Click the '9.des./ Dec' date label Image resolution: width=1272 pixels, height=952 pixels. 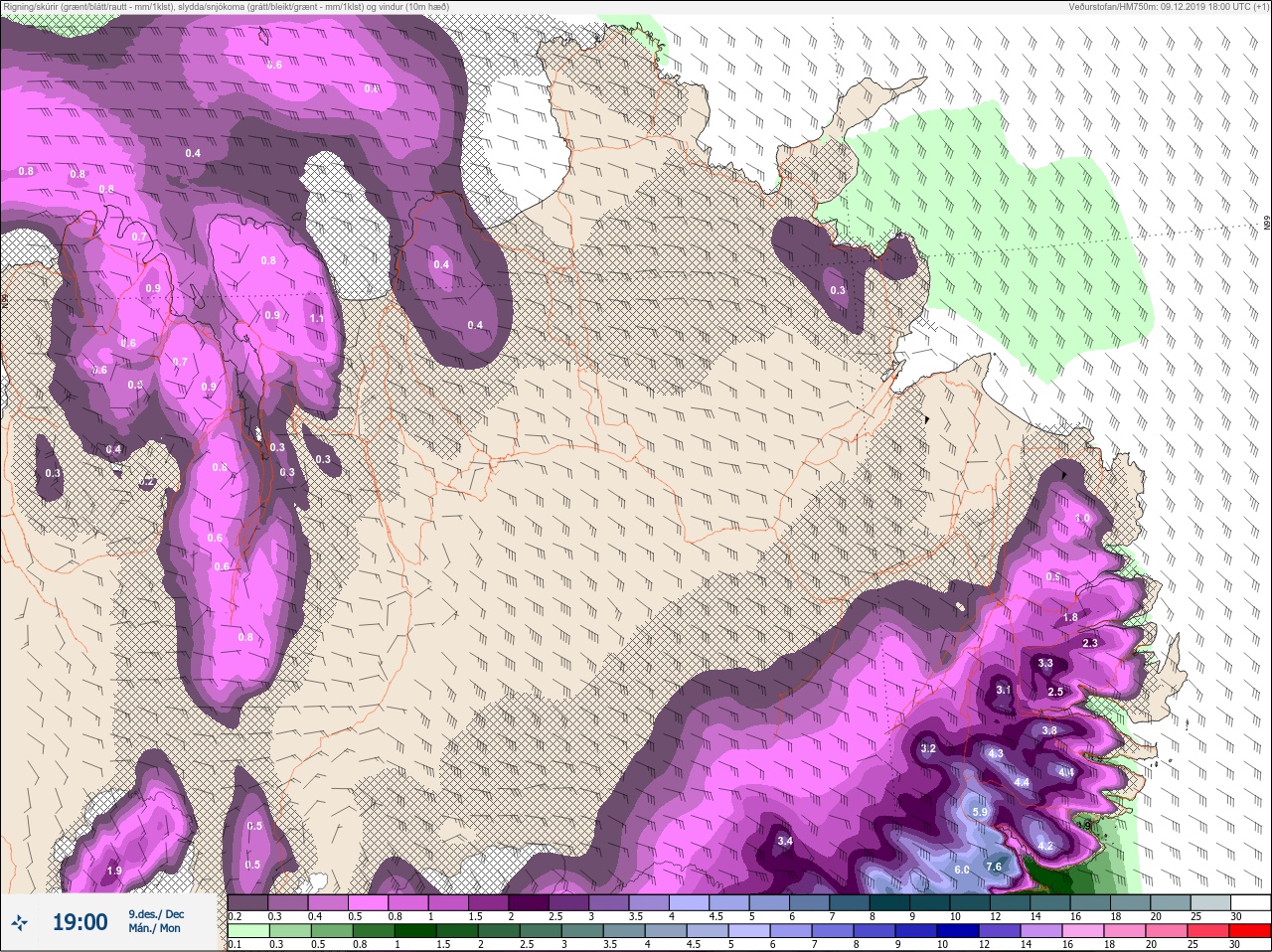click(x=156, y=914)
